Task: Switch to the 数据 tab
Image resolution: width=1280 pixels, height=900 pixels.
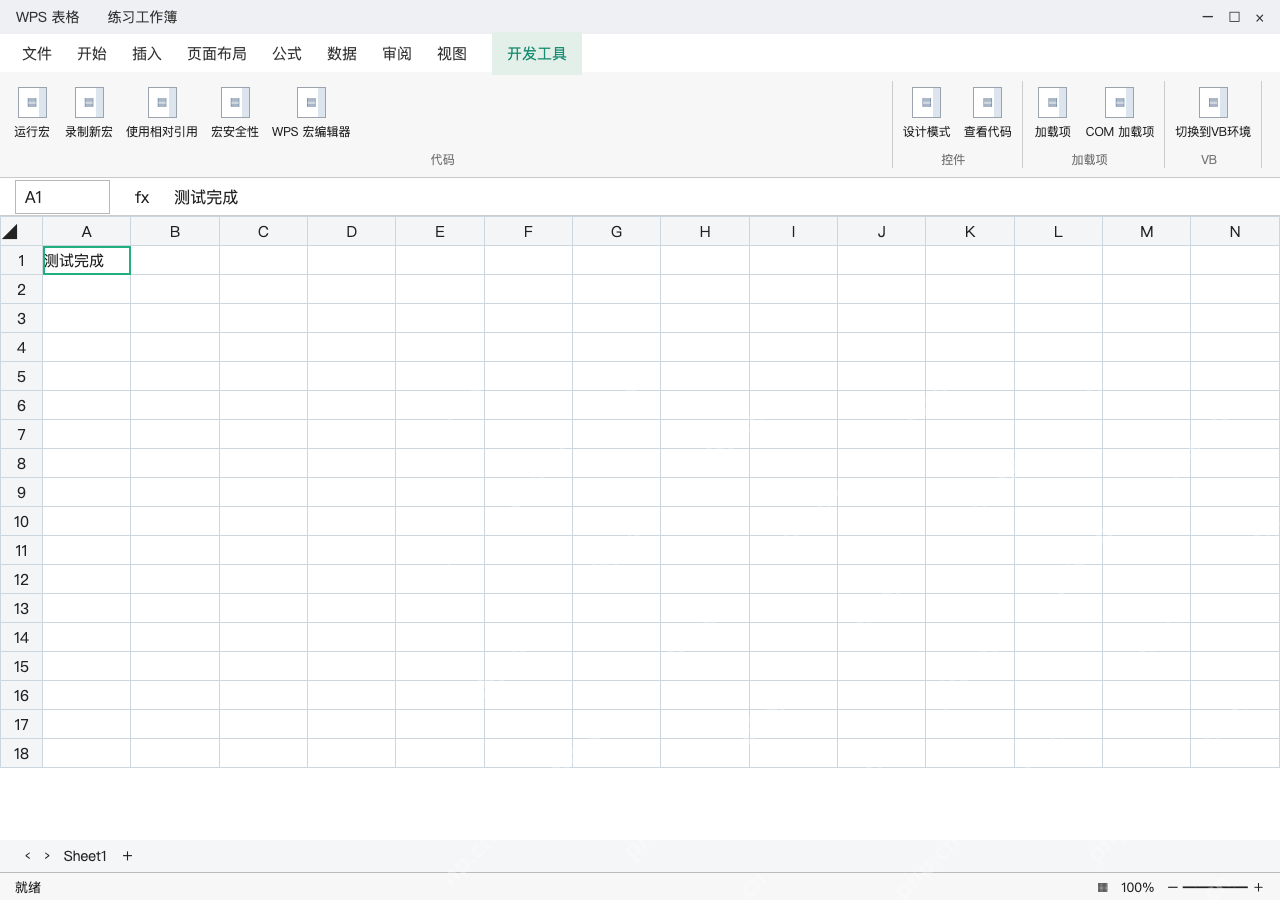Action: click(342, 54)
